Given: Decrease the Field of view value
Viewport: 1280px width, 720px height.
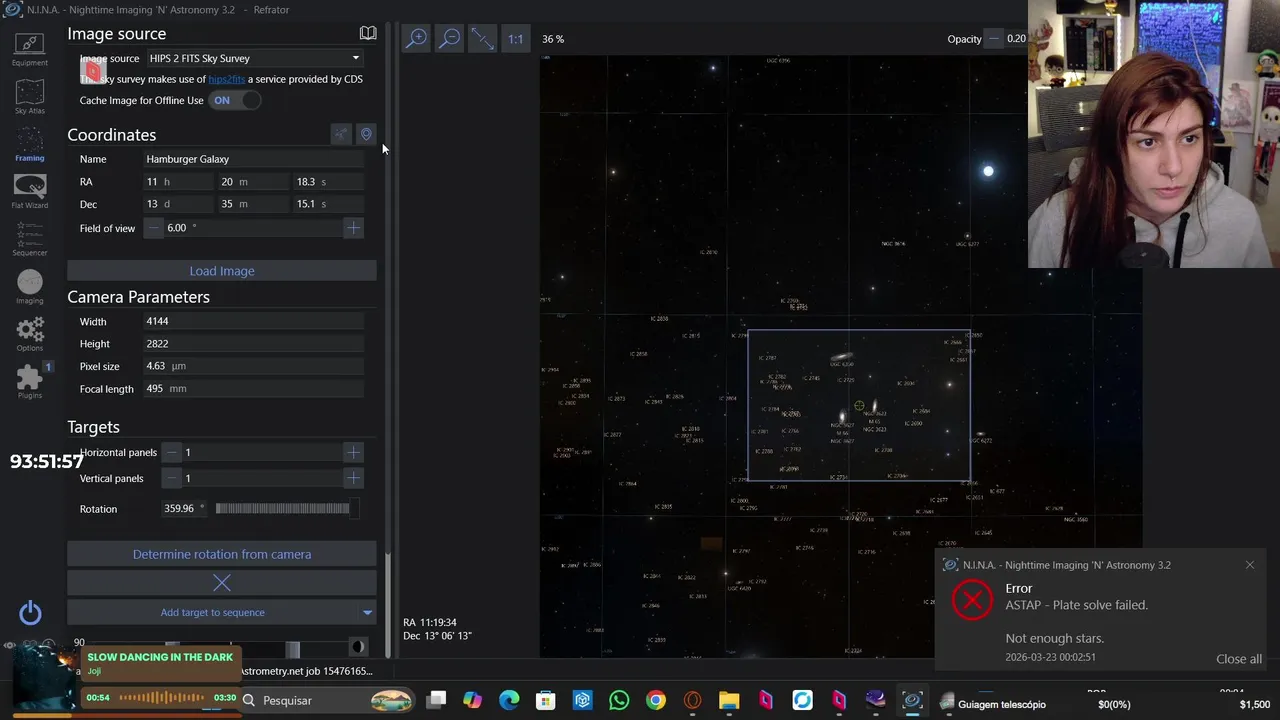Looking at the screenshot, I should pyautogui.click(x=154, y=228).
